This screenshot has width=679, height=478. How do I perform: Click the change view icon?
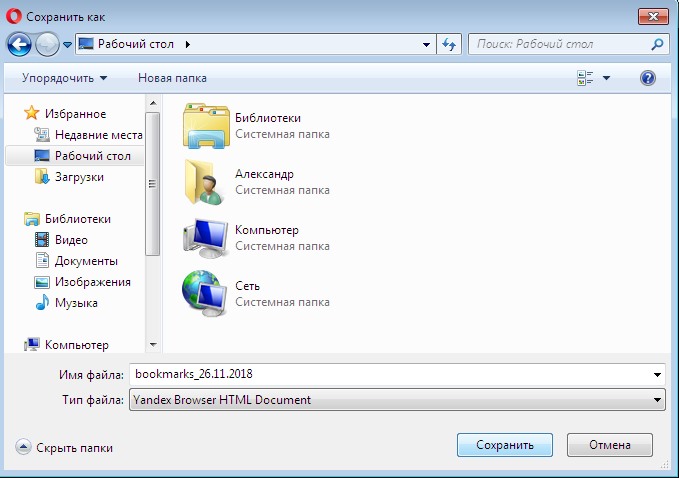[x=585, y=78]
